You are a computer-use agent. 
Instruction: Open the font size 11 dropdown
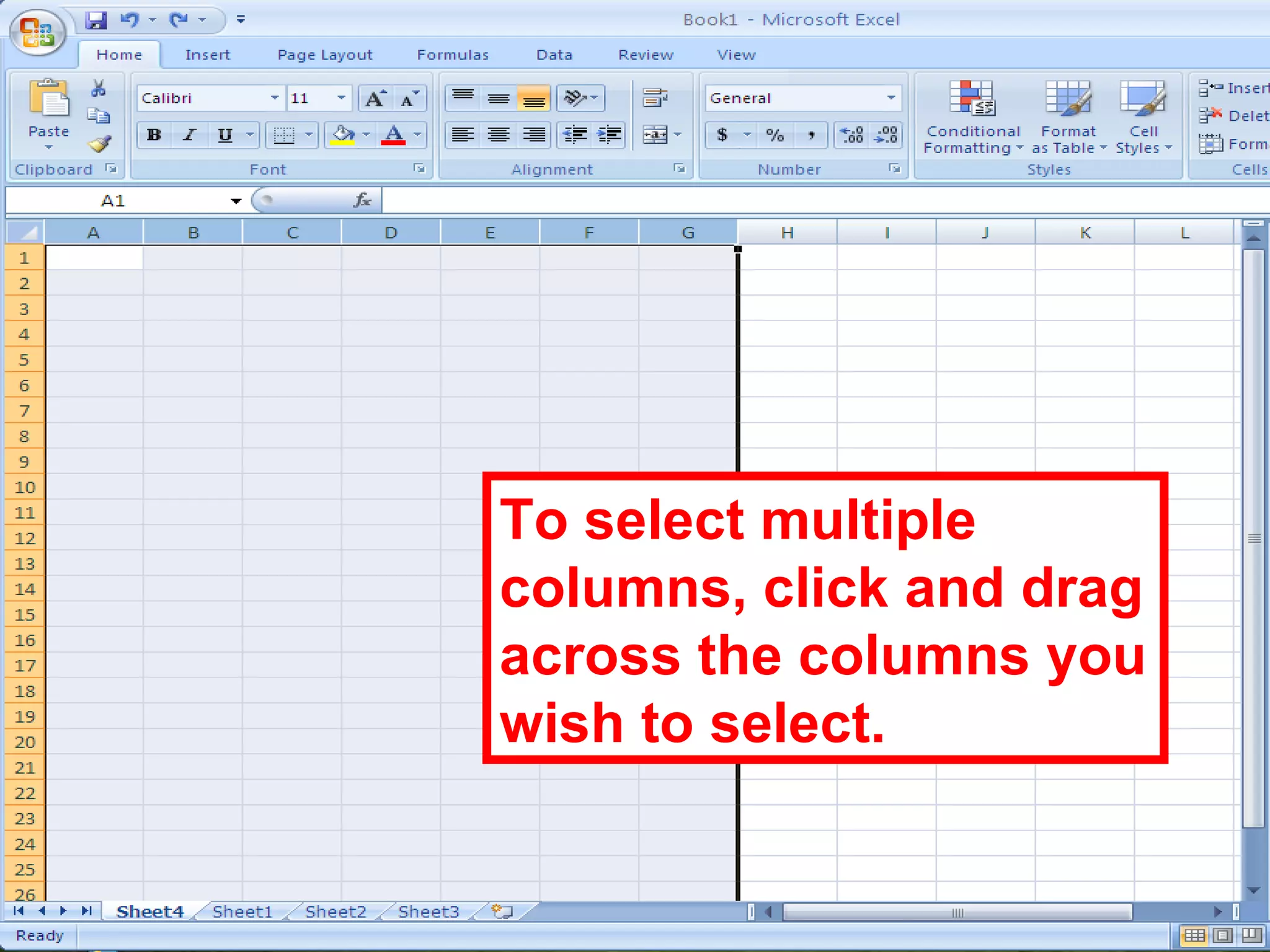click(341, 98)
